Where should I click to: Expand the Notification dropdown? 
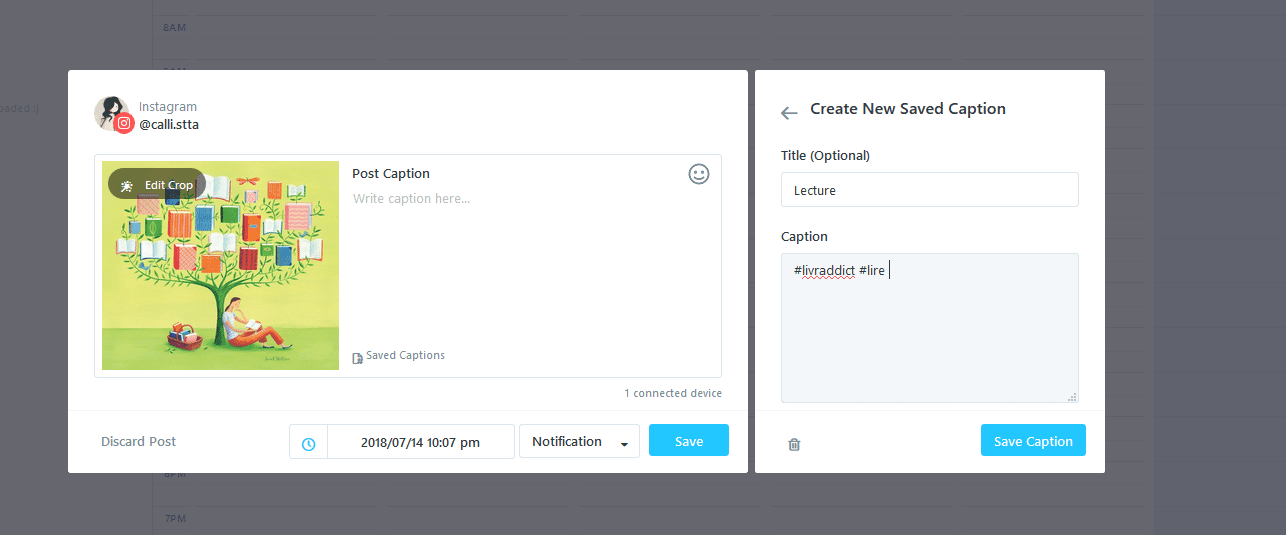pyautogui.click(x=579, y=442)
